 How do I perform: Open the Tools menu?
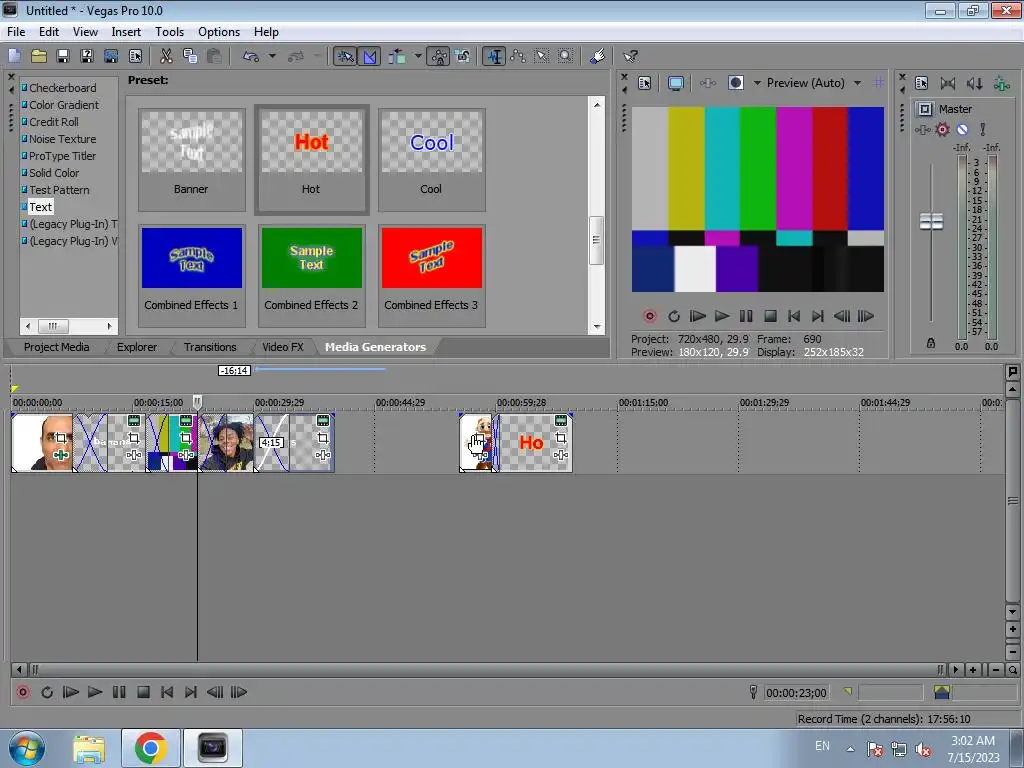point(169,31)
